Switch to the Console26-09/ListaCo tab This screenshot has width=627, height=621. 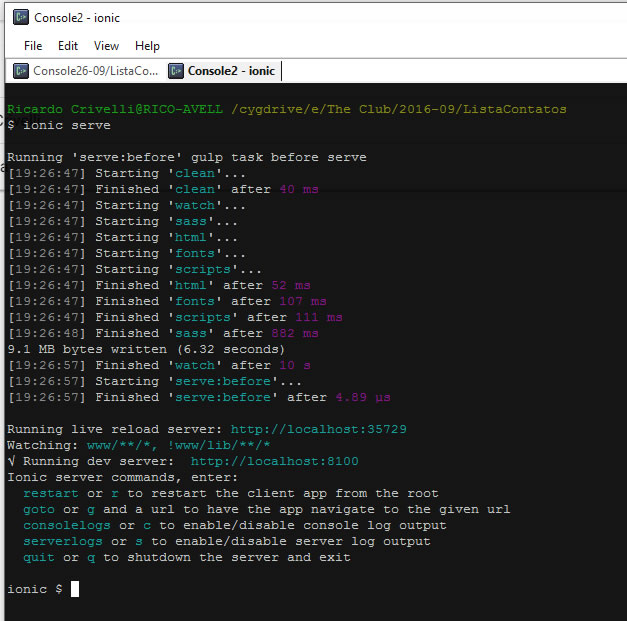[x=95, y=71]
